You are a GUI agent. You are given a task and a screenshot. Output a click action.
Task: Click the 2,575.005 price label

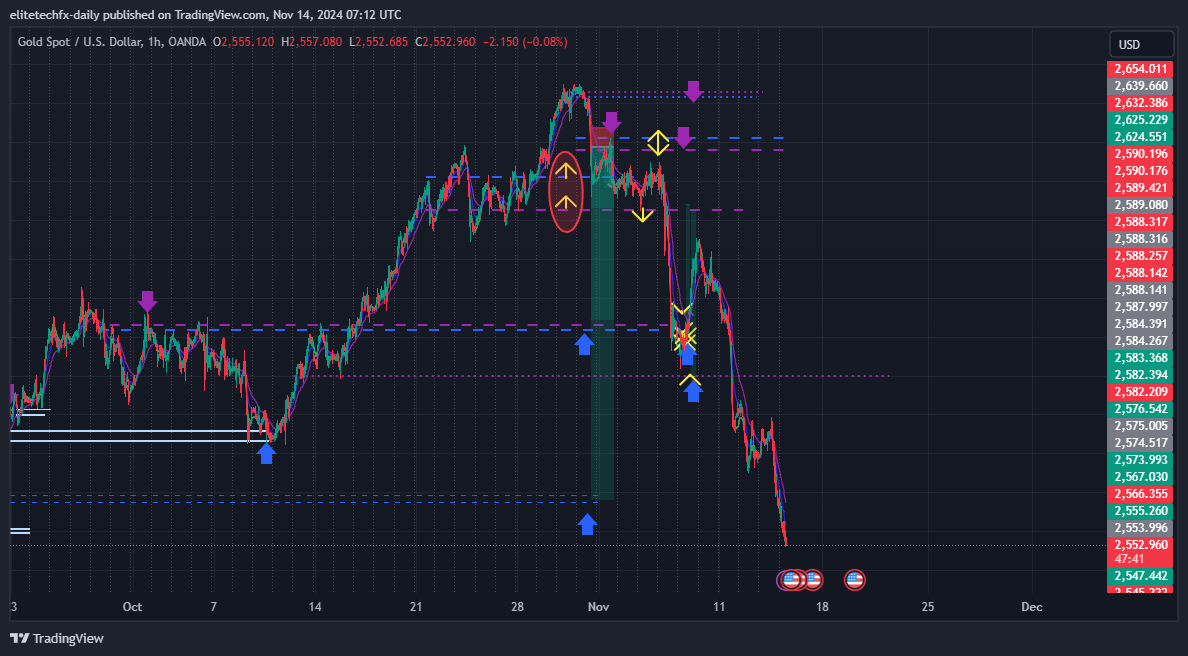coord(1140,426)
